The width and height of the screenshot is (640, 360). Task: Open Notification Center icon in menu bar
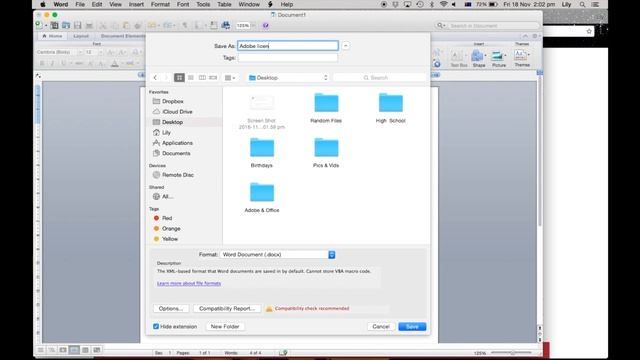coord(596,4)
